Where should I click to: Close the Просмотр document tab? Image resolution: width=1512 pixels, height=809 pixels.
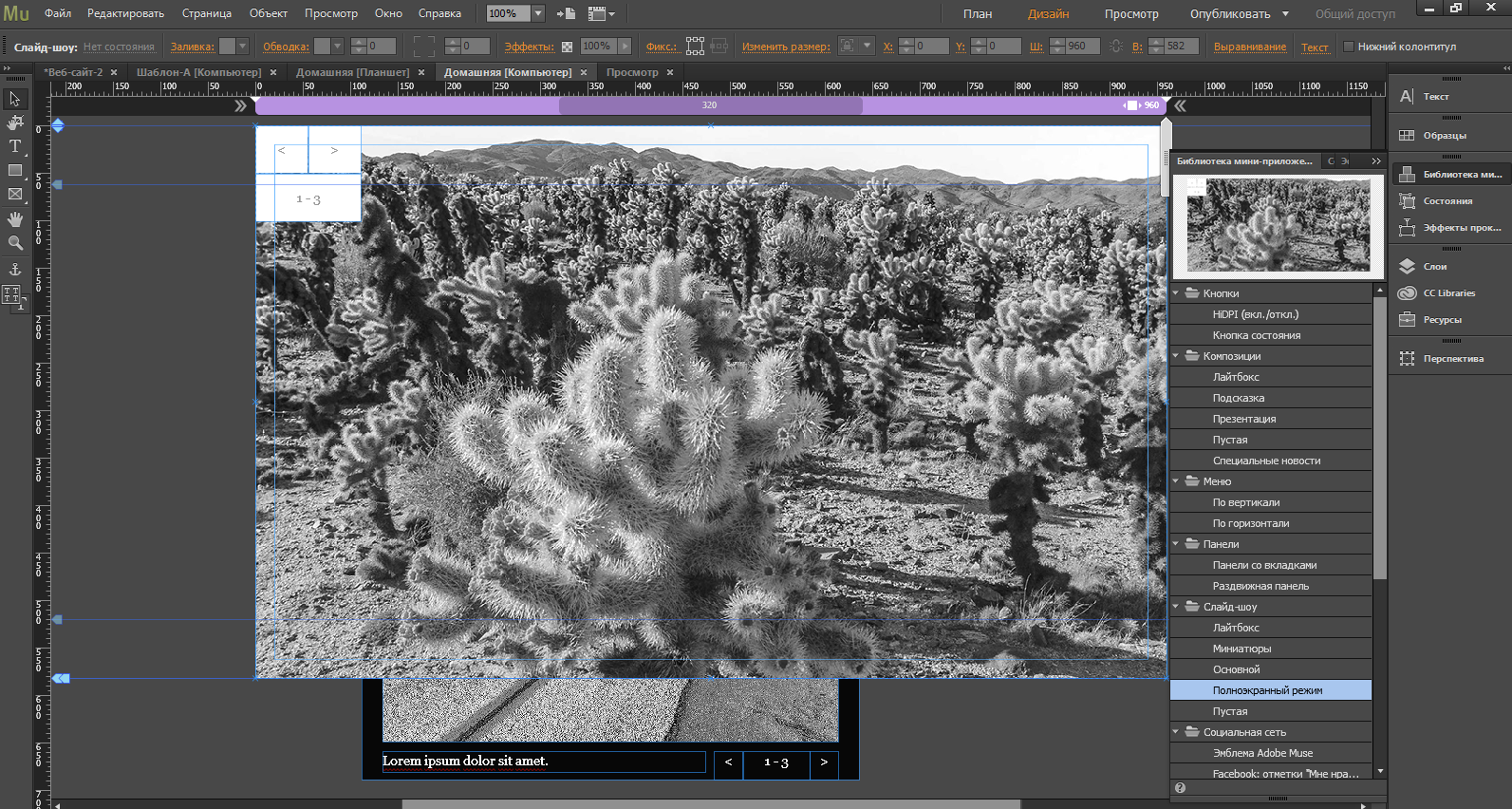(x=670, y=72)
